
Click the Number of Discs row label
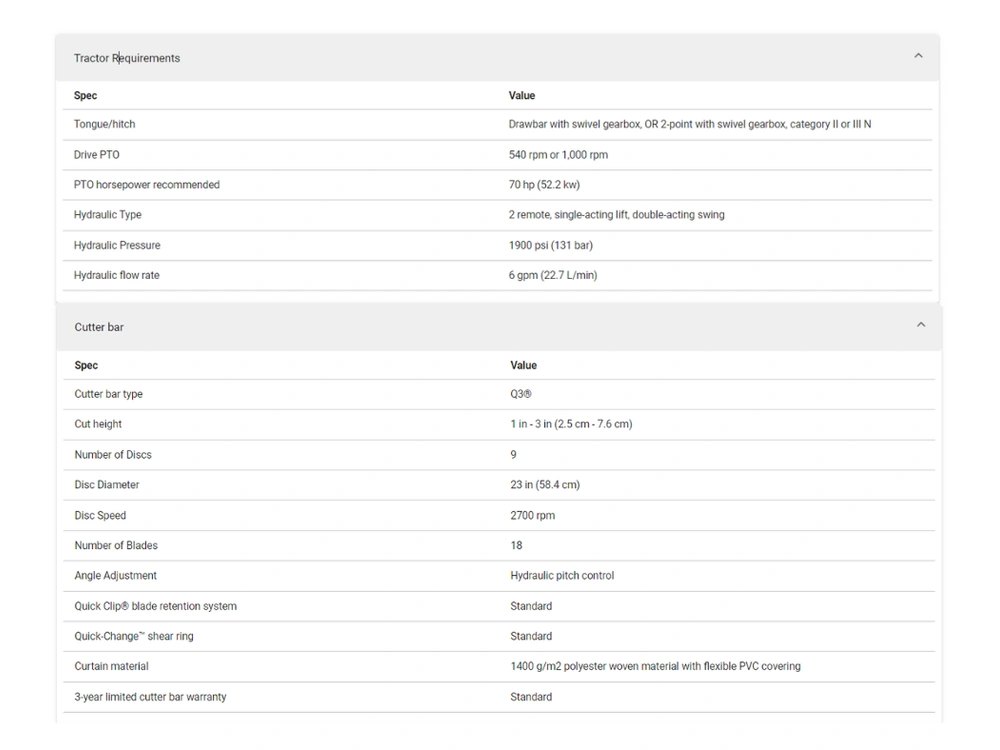pyautogui.click(x=113, y=455)
